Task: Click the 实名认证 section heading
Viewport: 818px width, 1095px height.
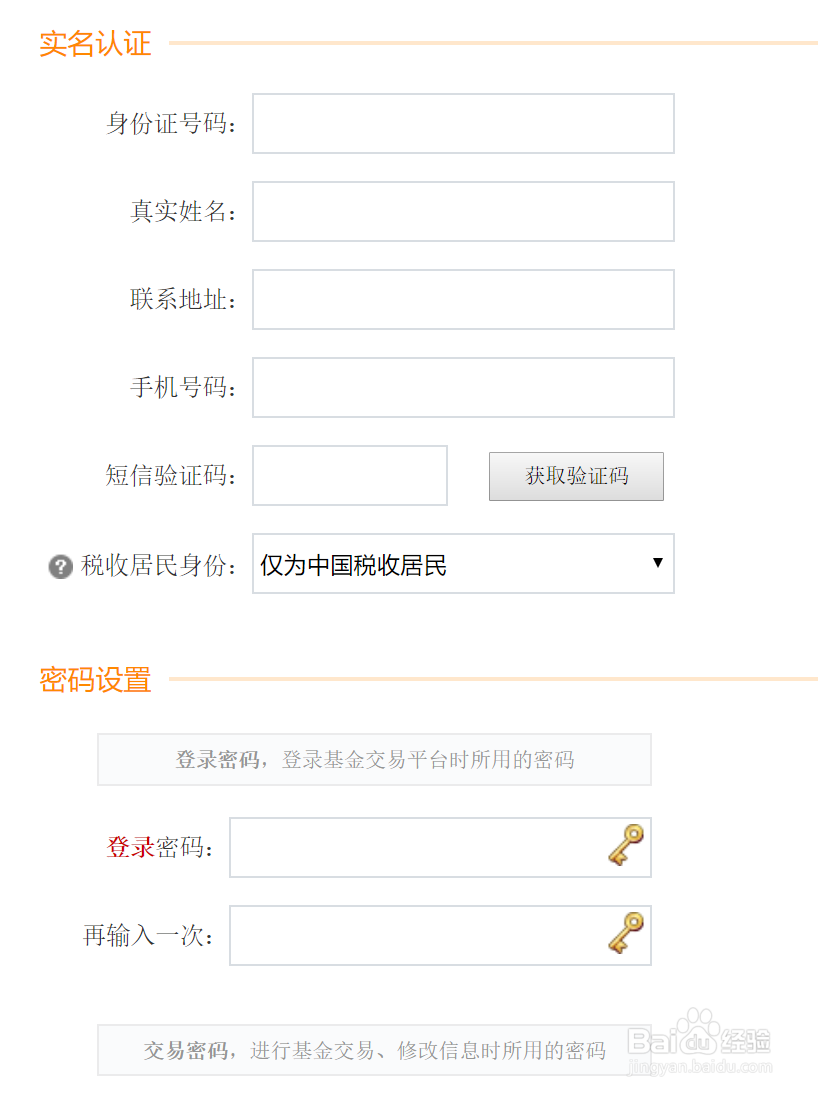Action: (x=93, y=44)
